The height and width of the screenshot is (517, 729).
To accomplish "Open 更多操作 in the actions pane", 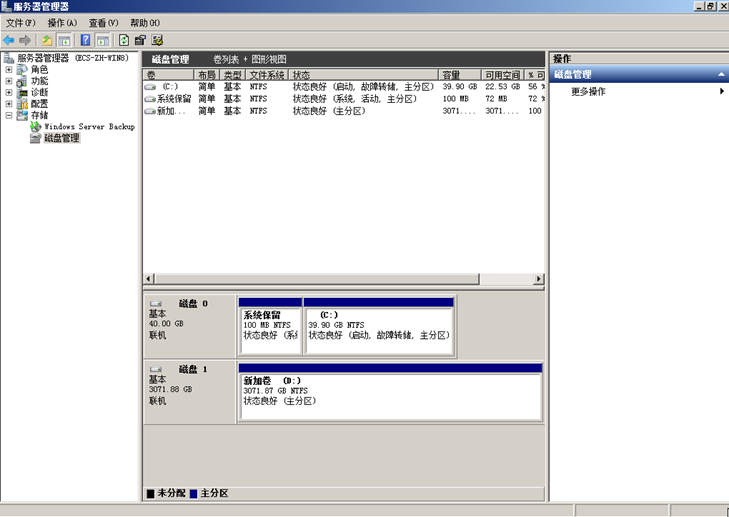I will pyautogui.click(x=588, y=92).
